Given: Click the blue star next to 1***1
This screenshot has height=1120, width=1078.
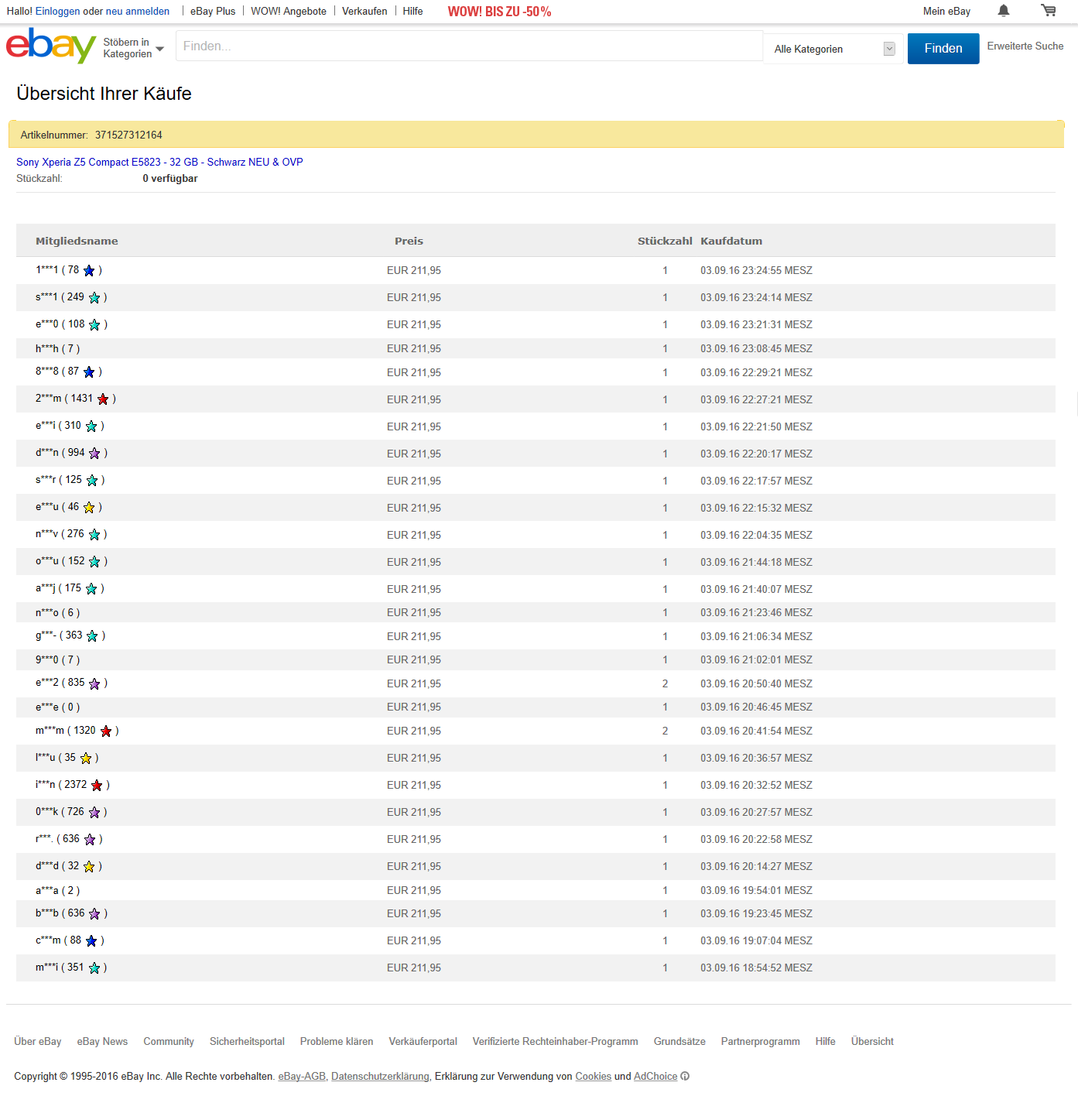Looking at the screenshot, I should tap(89, 271).
